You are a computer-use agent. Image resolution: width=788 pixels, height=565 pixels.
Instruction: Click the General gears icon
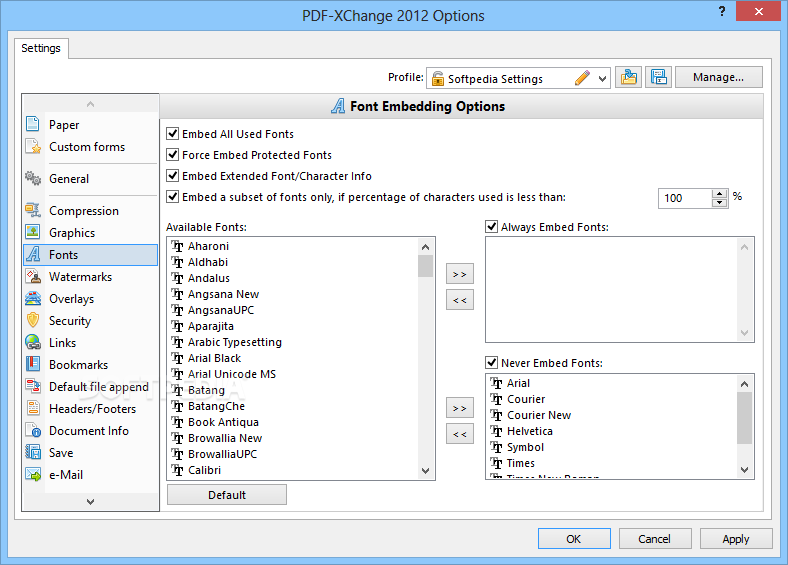(33, 178)
